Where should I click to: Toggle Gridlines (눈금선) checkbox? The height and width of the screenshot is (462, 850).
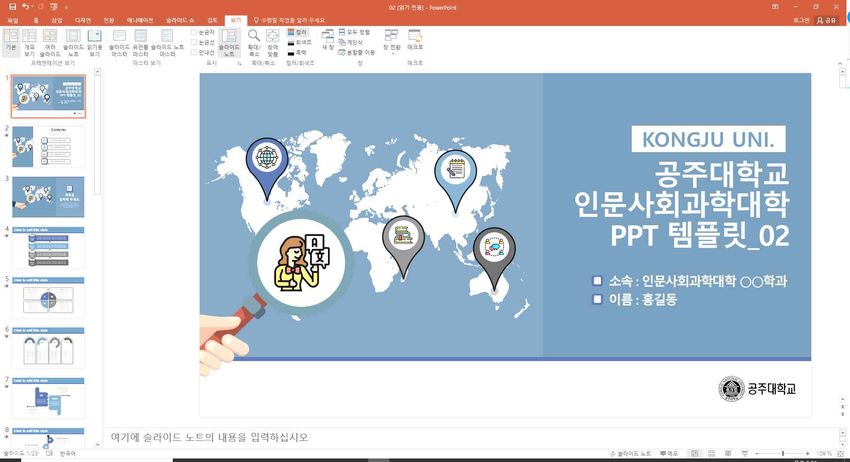coord(203,42)
